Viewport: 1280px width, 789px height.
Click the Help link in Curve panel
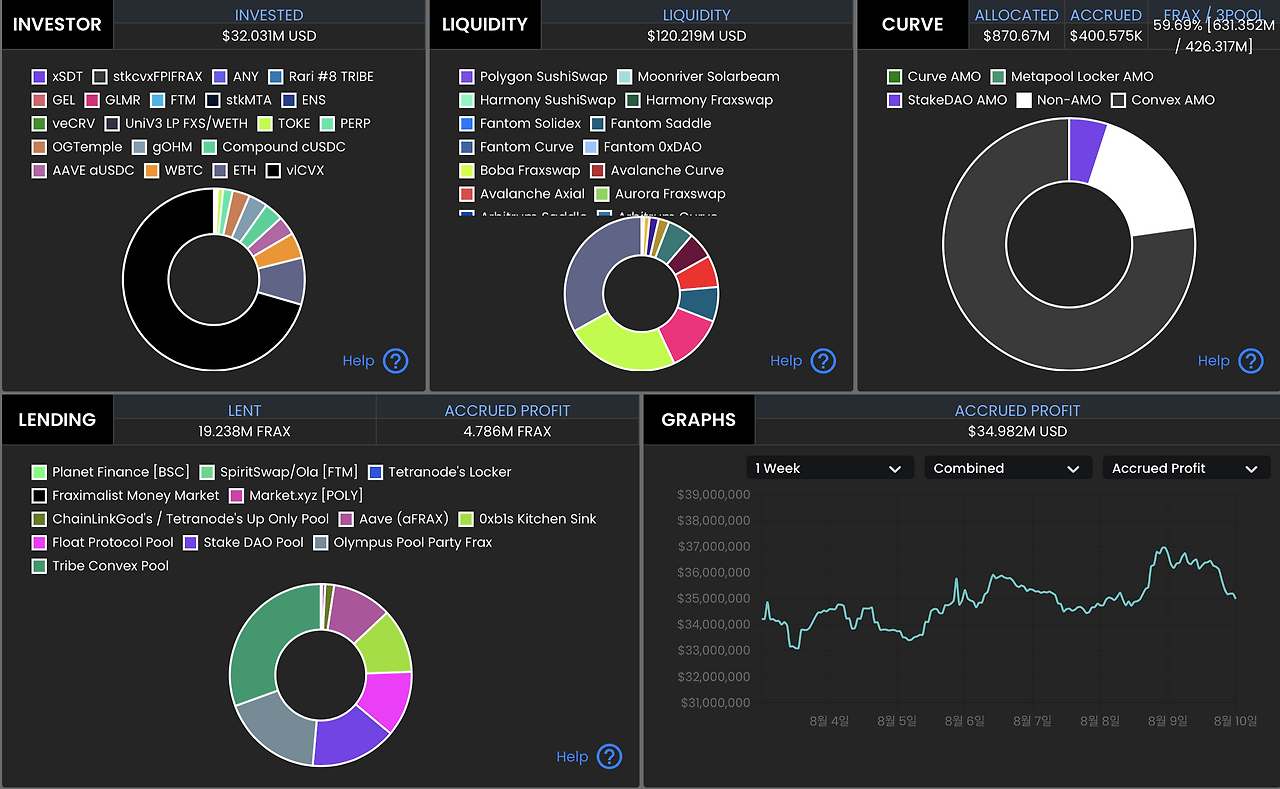[1214, 361]
